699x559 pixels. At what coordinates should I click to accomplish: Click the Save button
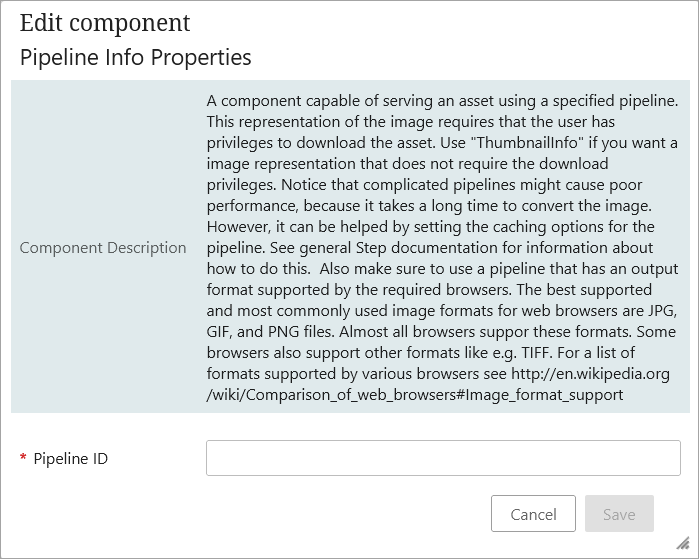(x=619, y=514)
